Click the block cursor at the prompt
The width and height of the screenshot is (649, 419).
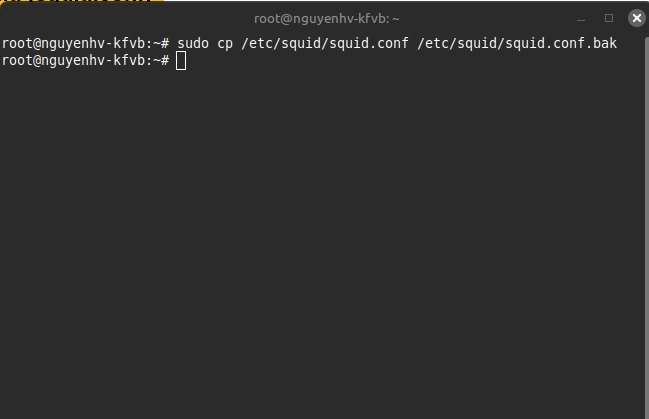pyautogui.click(x=181, y=61)
